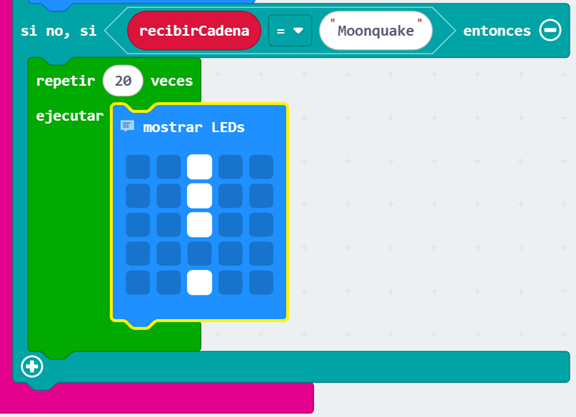Turn on the bottom-left corner LED
Image resolution: width=576 pixels, height=417 pixels.
138,283
